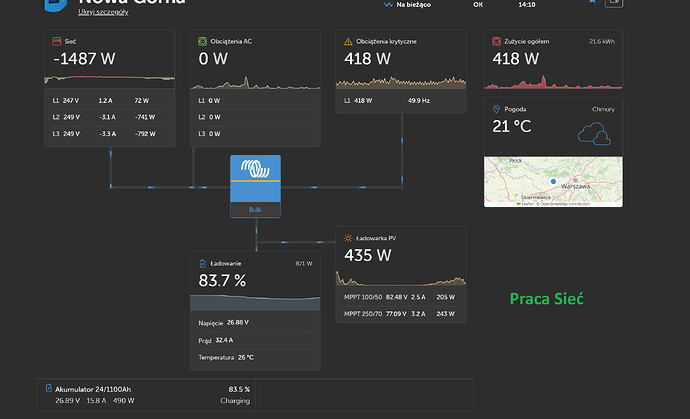
Task: Click the Sieć grid icon
Action: pyautogui.click(x=57, y=41)
